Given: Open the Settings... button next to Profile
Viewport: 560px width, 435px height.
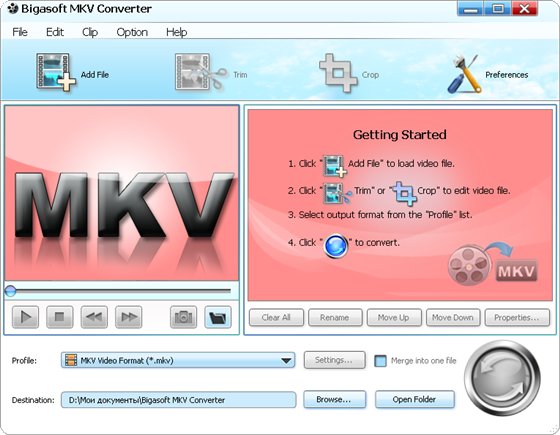Looking at the screenshot, I should pos(335,360).
